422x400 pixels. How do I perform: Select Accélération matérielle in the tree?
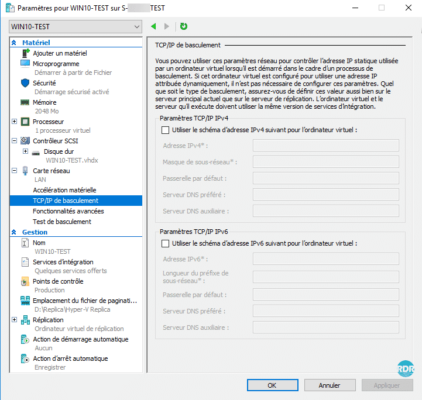pos(64,190)
